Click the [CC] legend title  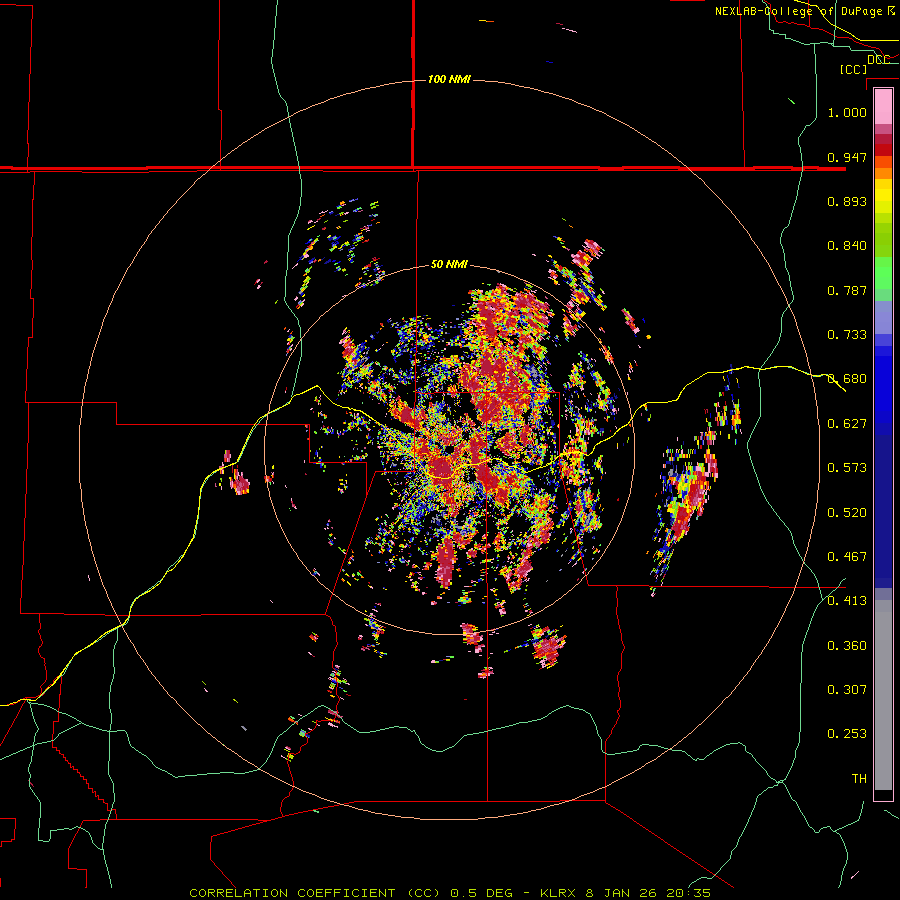coord(853,69)
